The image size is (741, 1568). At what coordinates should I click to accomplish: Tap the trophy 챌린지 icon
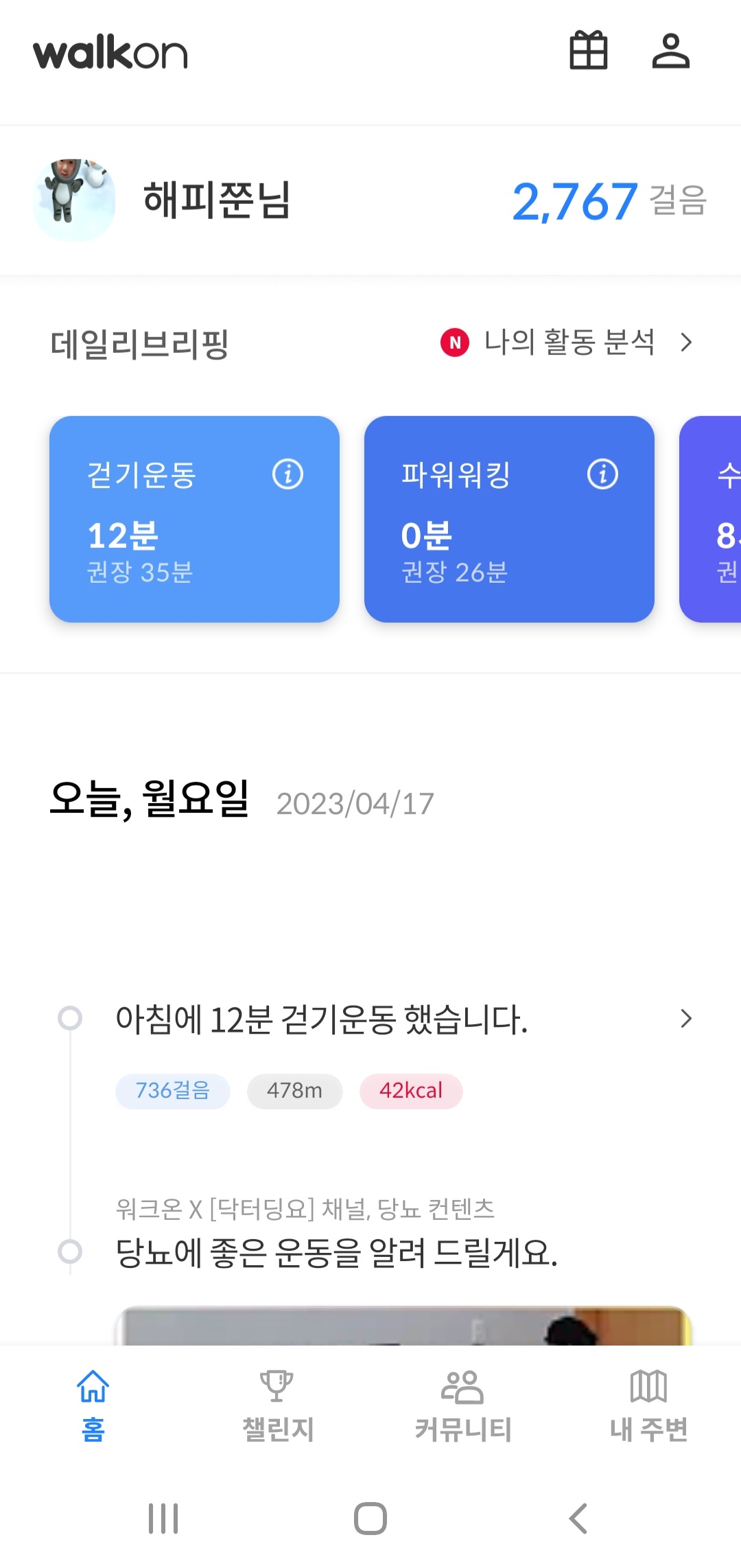click(x=277, y=1387)
